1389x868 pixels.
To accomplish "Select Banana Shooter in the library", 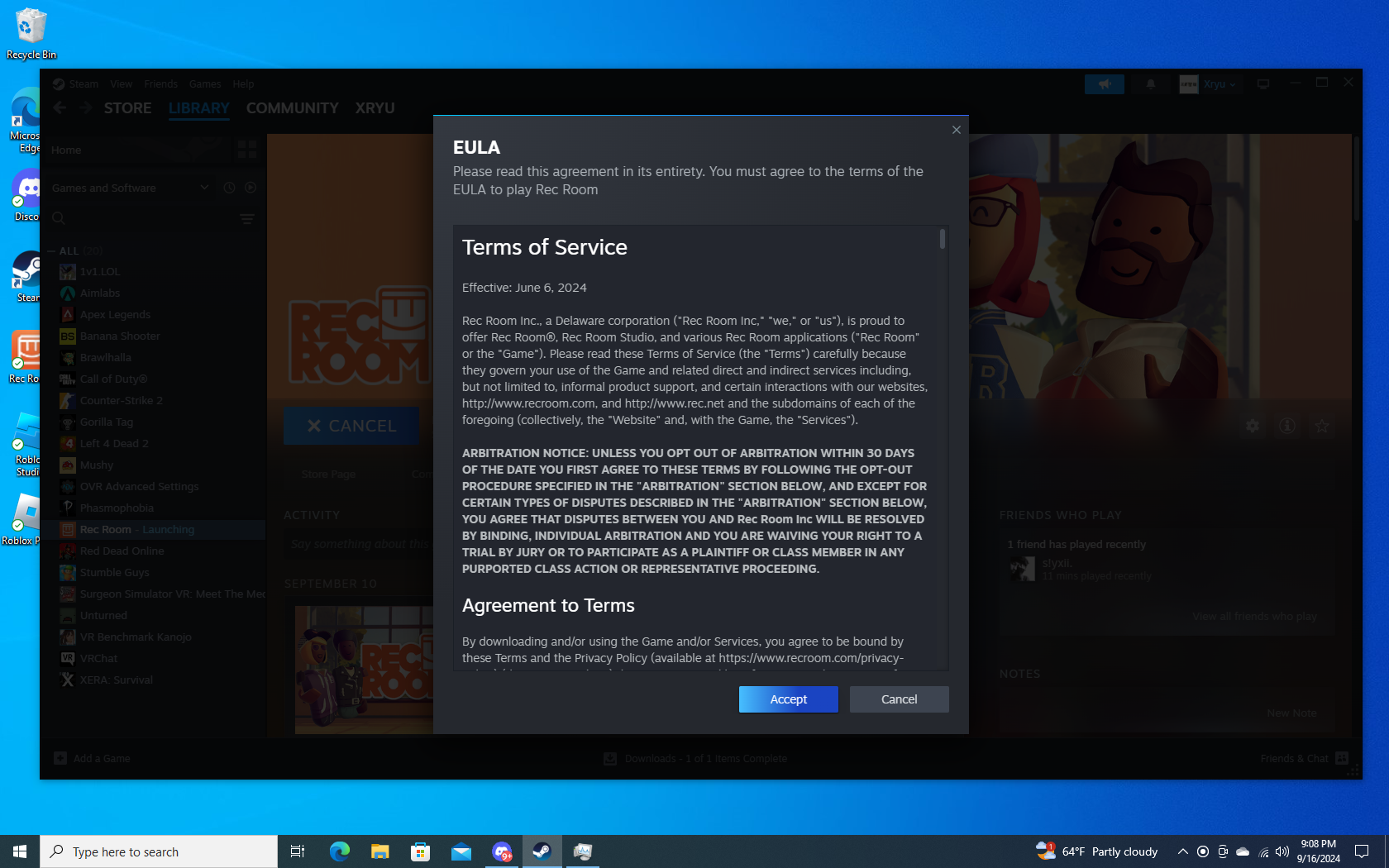I will pos(120,336).
